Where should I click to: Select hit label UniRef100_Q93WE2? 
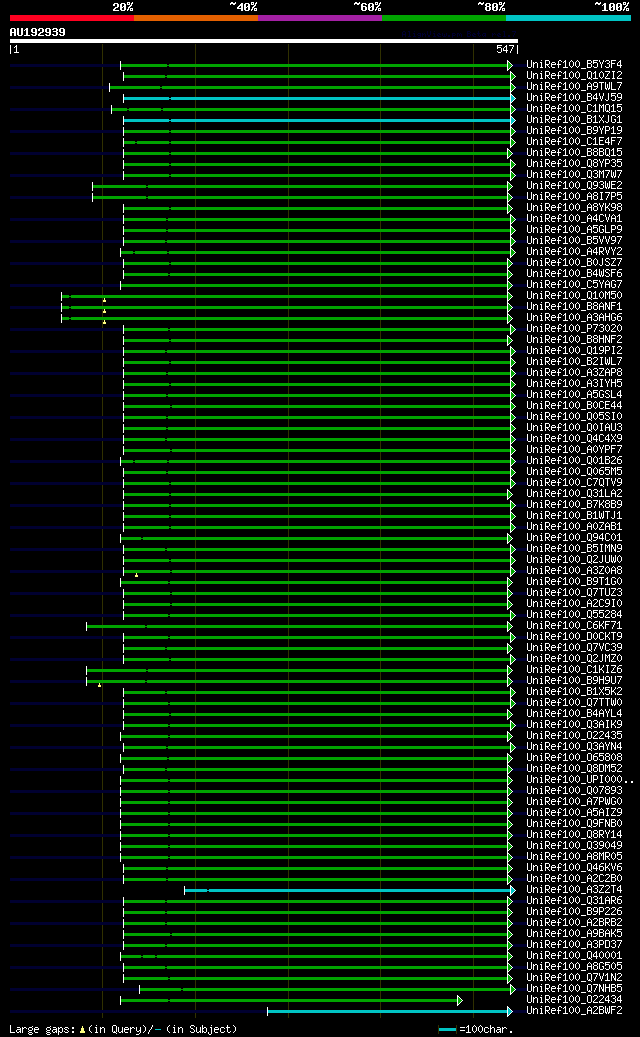coord(574,186)
